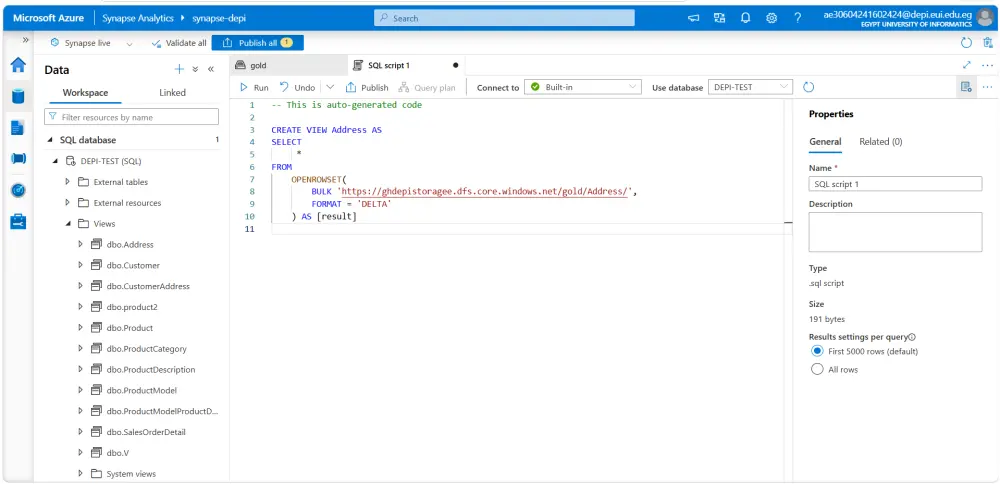Viewport: 1000px width, 484px height.
Task: Publish the SQL script
Action: click(367, 87)
